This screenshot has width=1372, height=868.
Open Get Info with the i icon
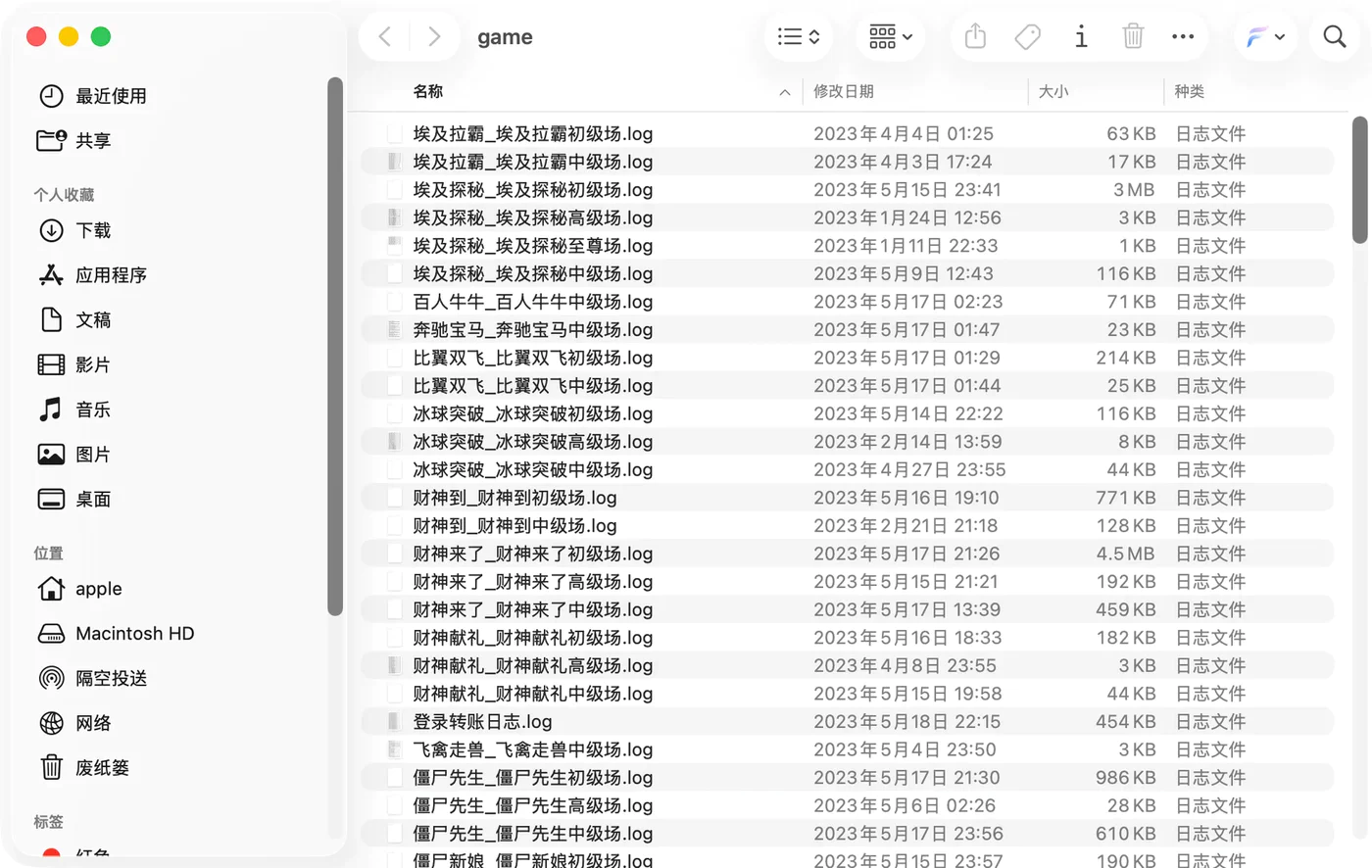coord(1081,37)
